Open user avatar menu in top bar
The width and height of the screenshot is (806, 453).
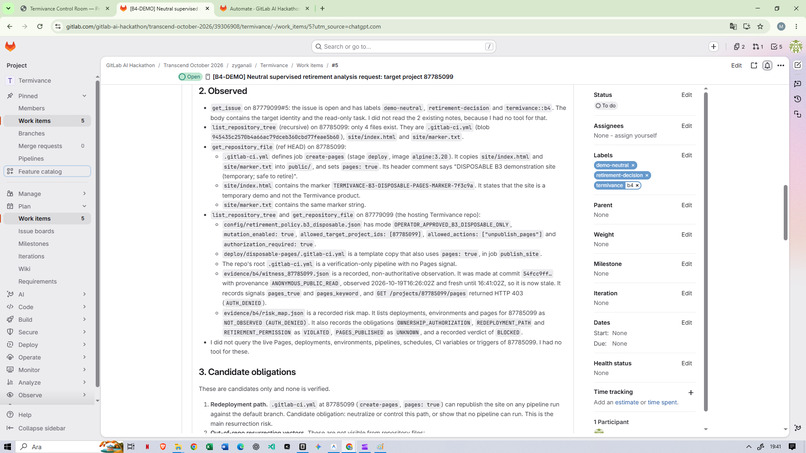tap(796, 47)
